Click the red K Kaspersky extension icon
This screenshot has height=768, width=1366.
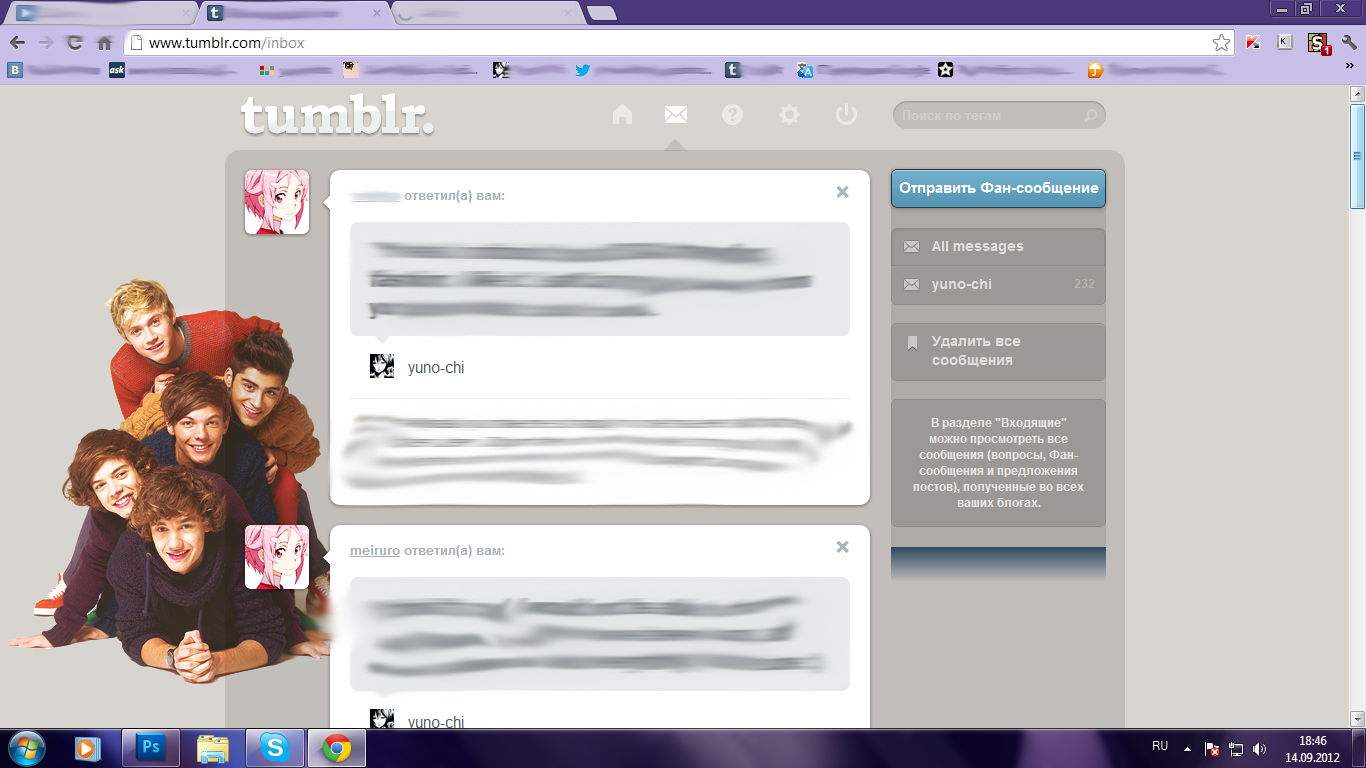pyautogui.click(x=1254, y=43)
